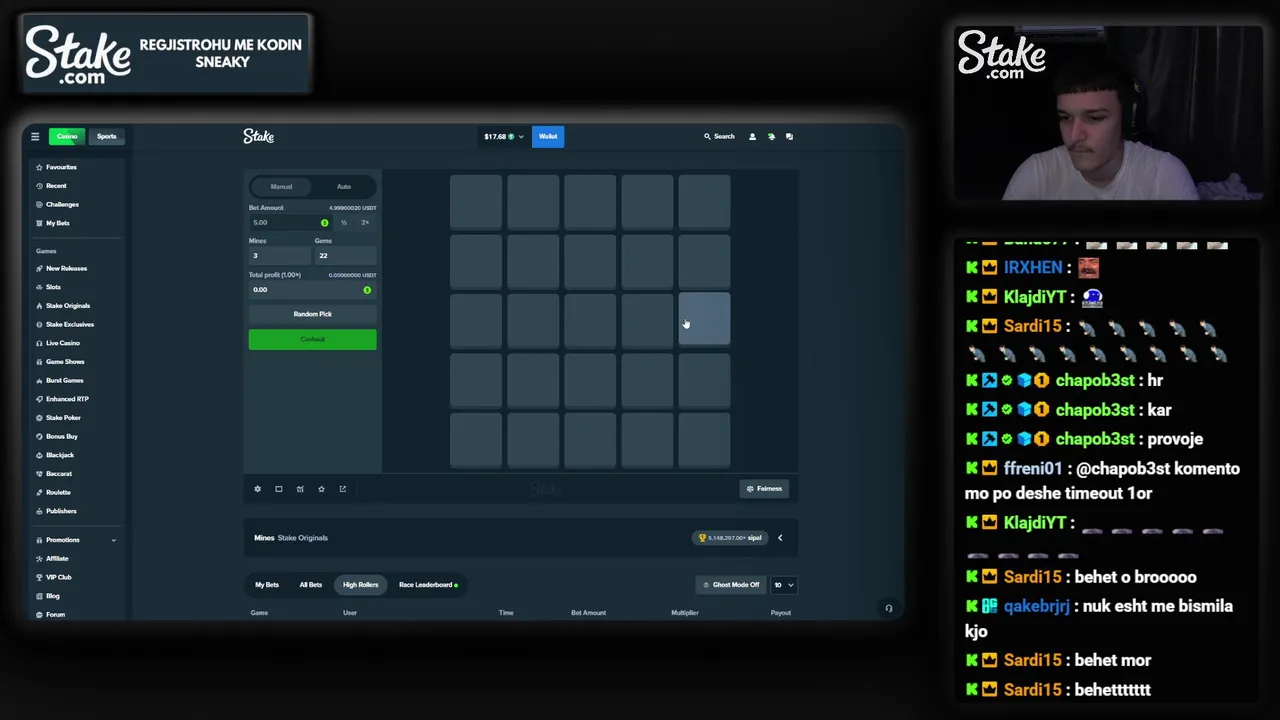Open the balance currency dropdown
The width and height of the screenshot is (1280, 720).
tap(504, 136)
